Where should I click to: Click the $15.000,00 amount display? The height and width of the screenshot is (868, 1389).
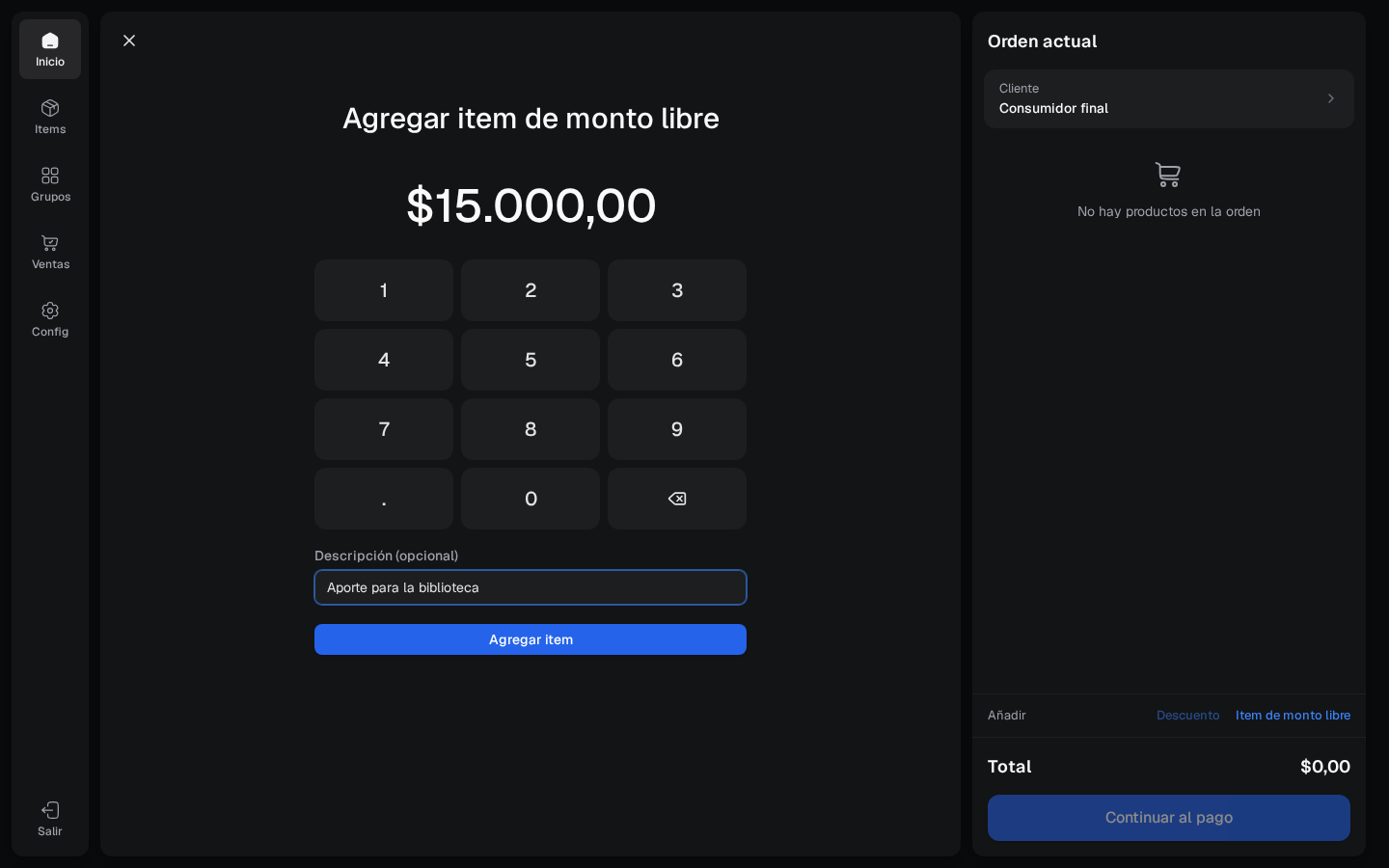click(x=531, y=205)
